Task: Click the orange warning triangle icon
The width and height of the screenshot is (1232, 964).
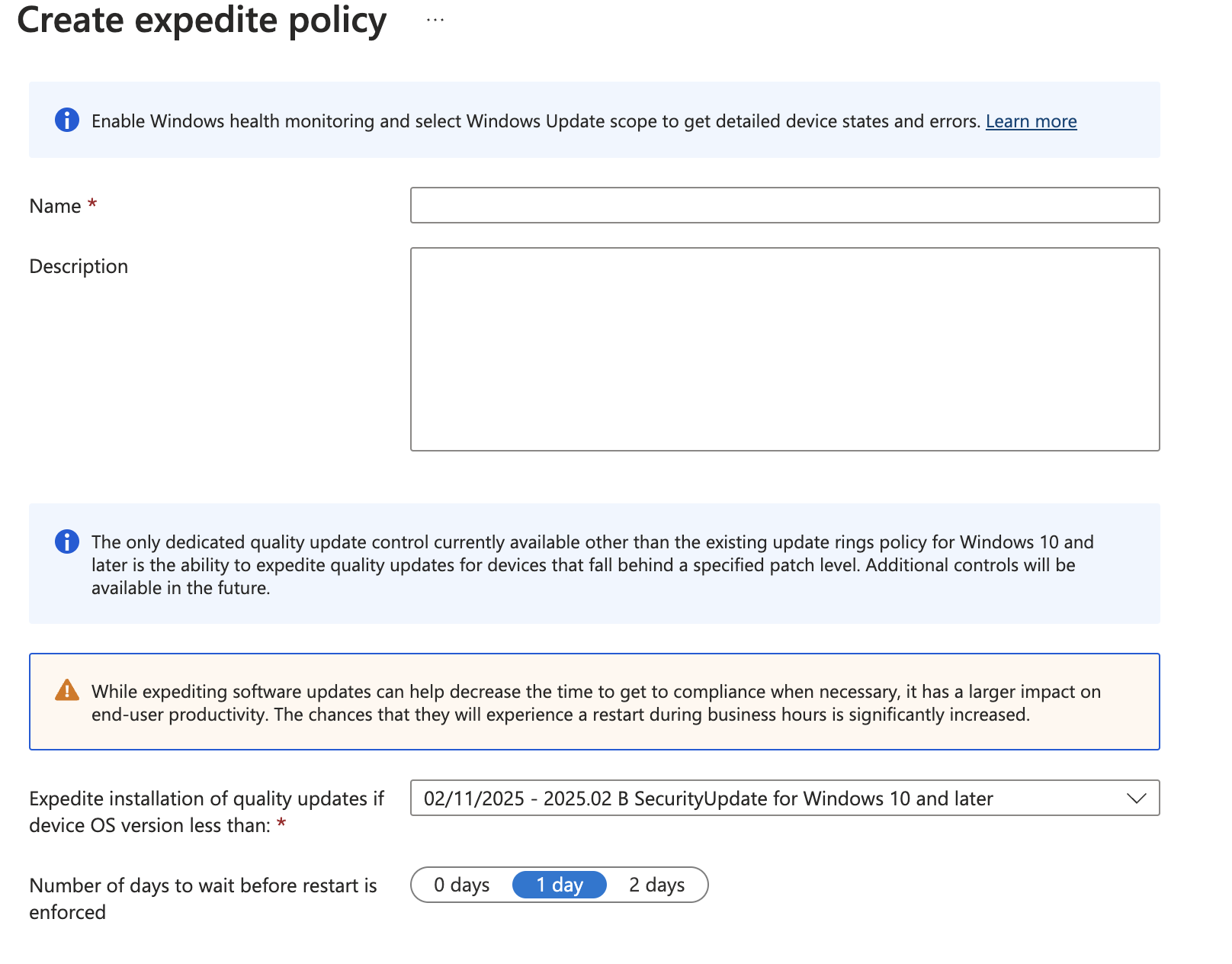Action: [x=67, y=690]
